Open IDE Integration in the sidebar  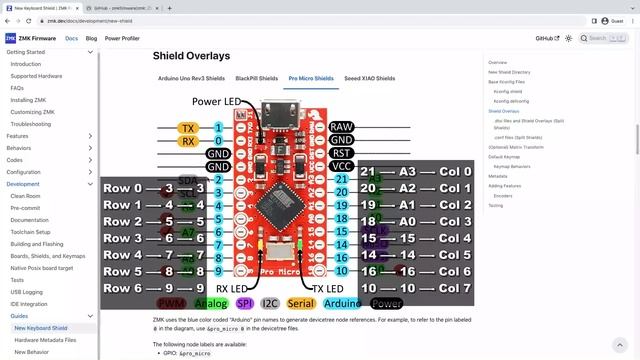(x=29, y=304)
